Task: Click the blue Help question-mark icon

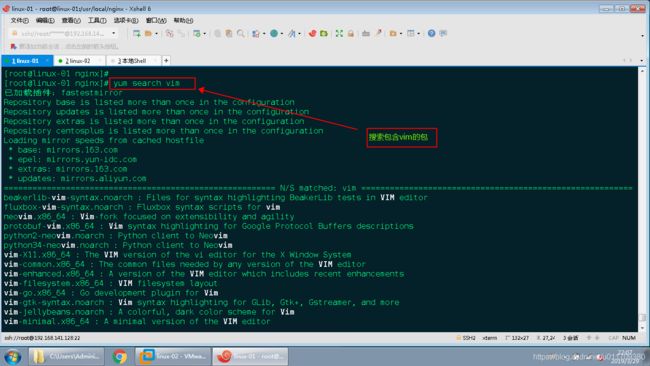Action: 432,33
